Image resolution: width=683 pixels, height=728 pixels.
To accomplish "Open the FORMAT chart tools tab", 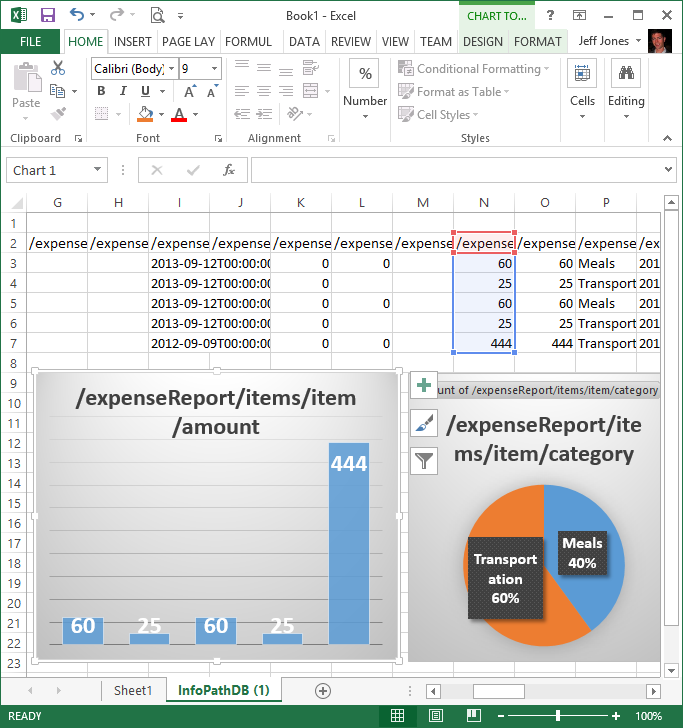I will click(x=538, y=42).
